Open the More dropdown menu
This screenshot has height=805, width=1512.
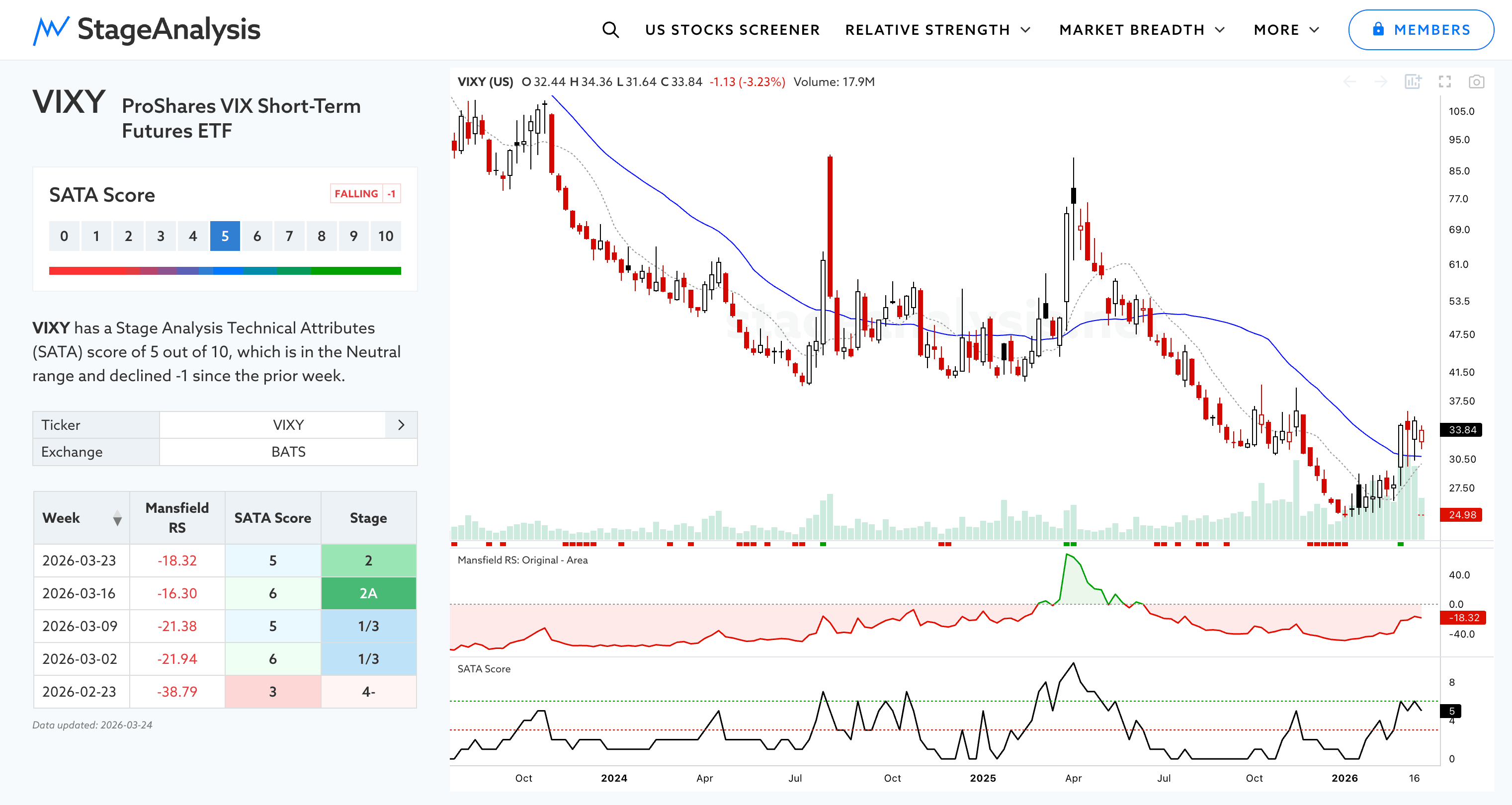1286,30
